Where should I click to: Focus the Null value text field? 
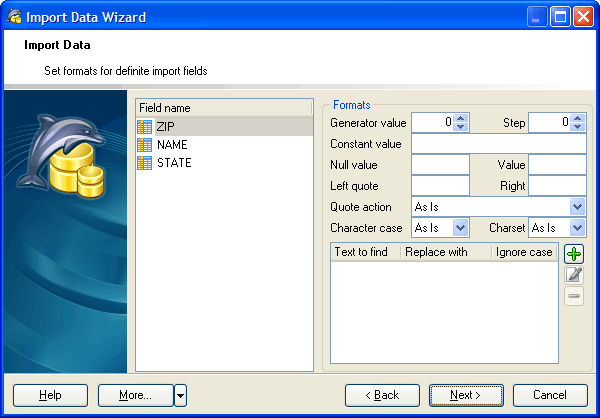pos(440,165)
